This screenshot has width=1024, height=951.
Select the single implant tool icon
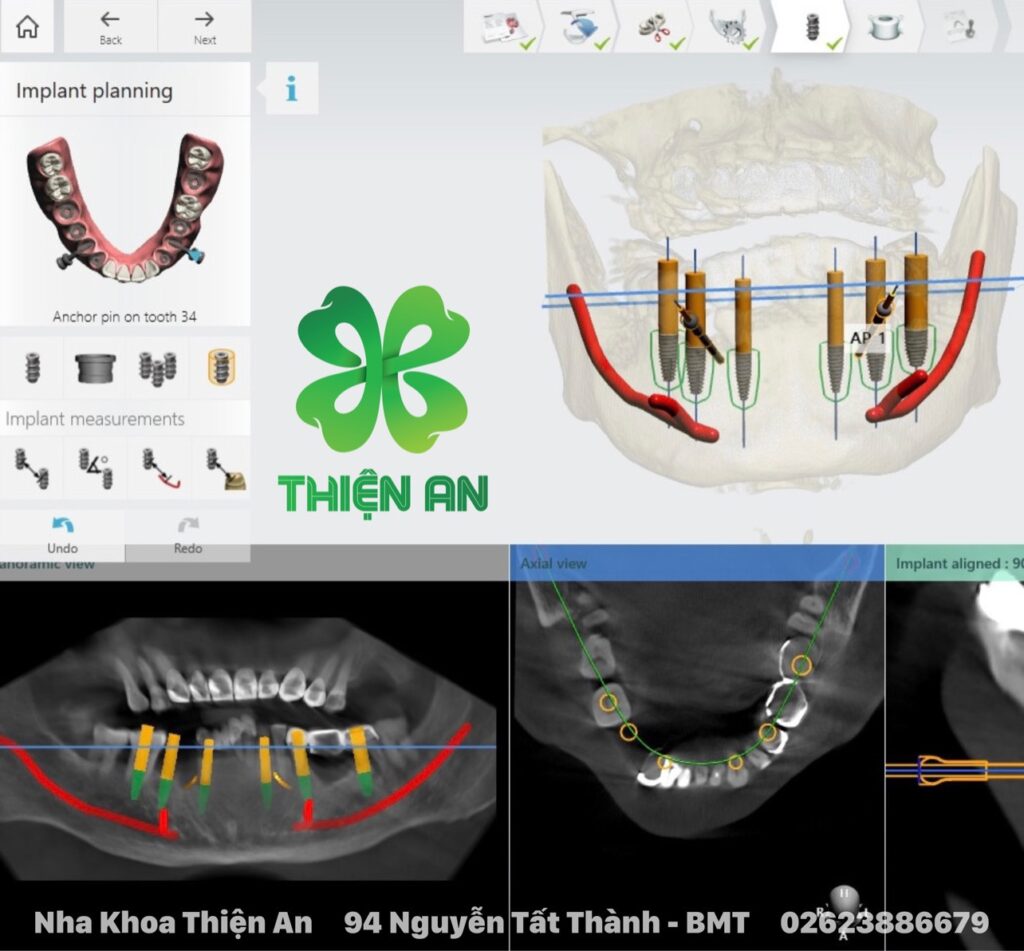coord(31,367)
